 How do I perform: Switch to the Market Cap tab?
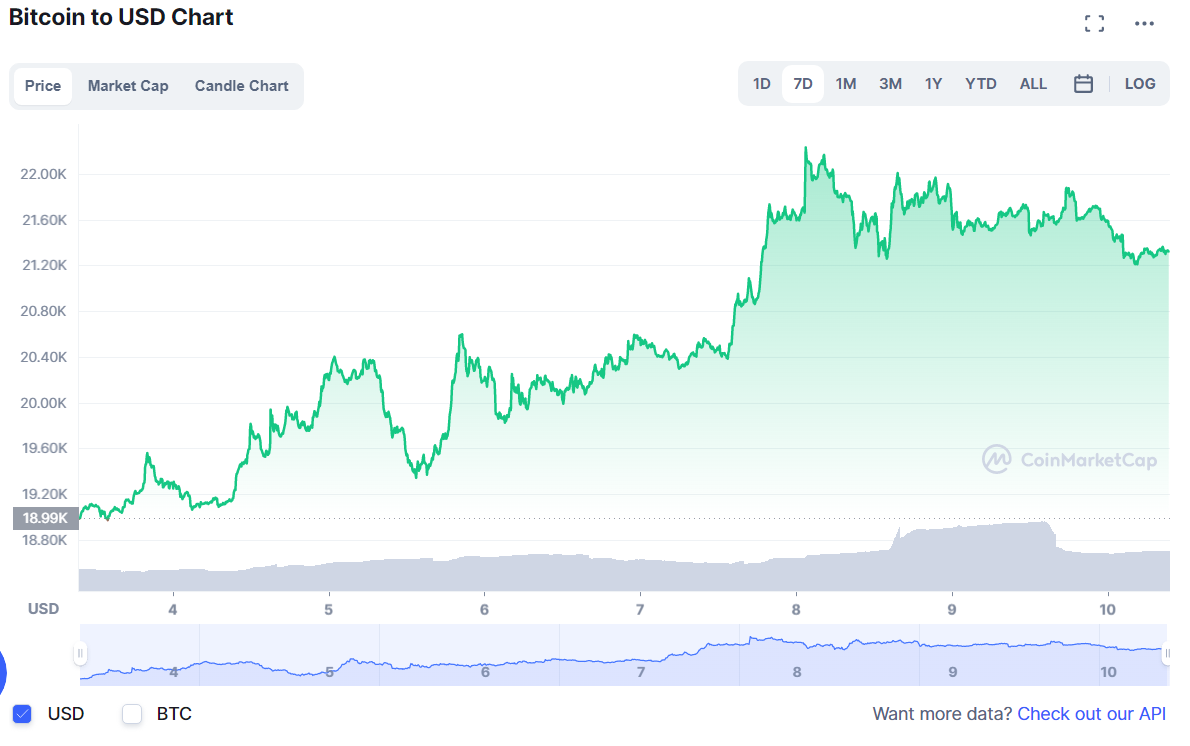(128, 86)
